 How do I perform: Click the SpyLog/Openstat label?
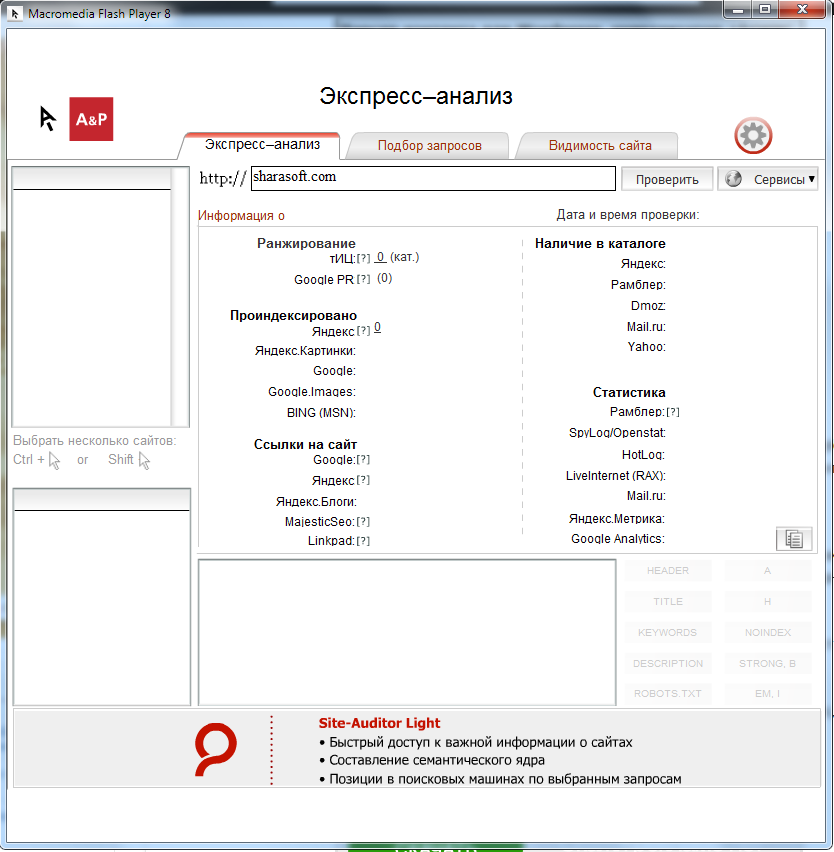pos(617,433)
